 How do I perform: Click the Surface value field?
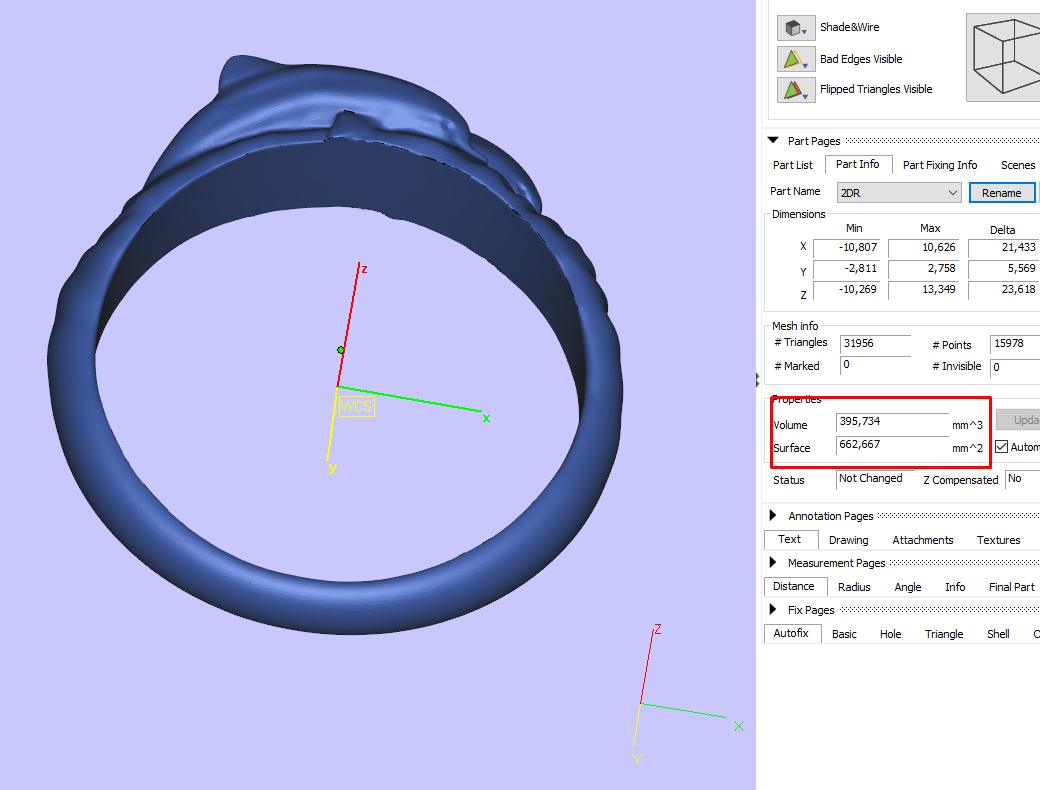pyautogui.click(x=892, y=445)
